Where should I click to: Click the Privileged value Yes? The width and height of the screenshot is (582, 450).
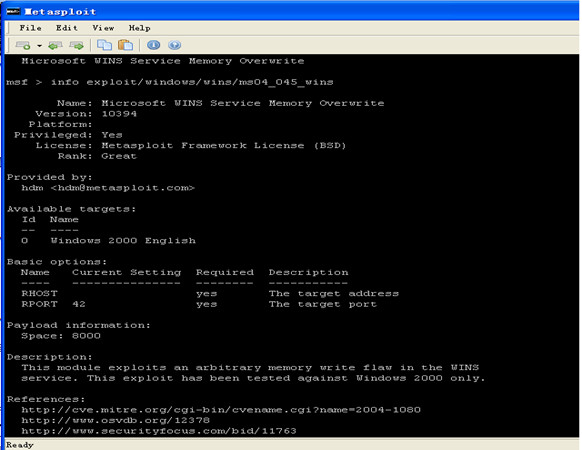112,135
